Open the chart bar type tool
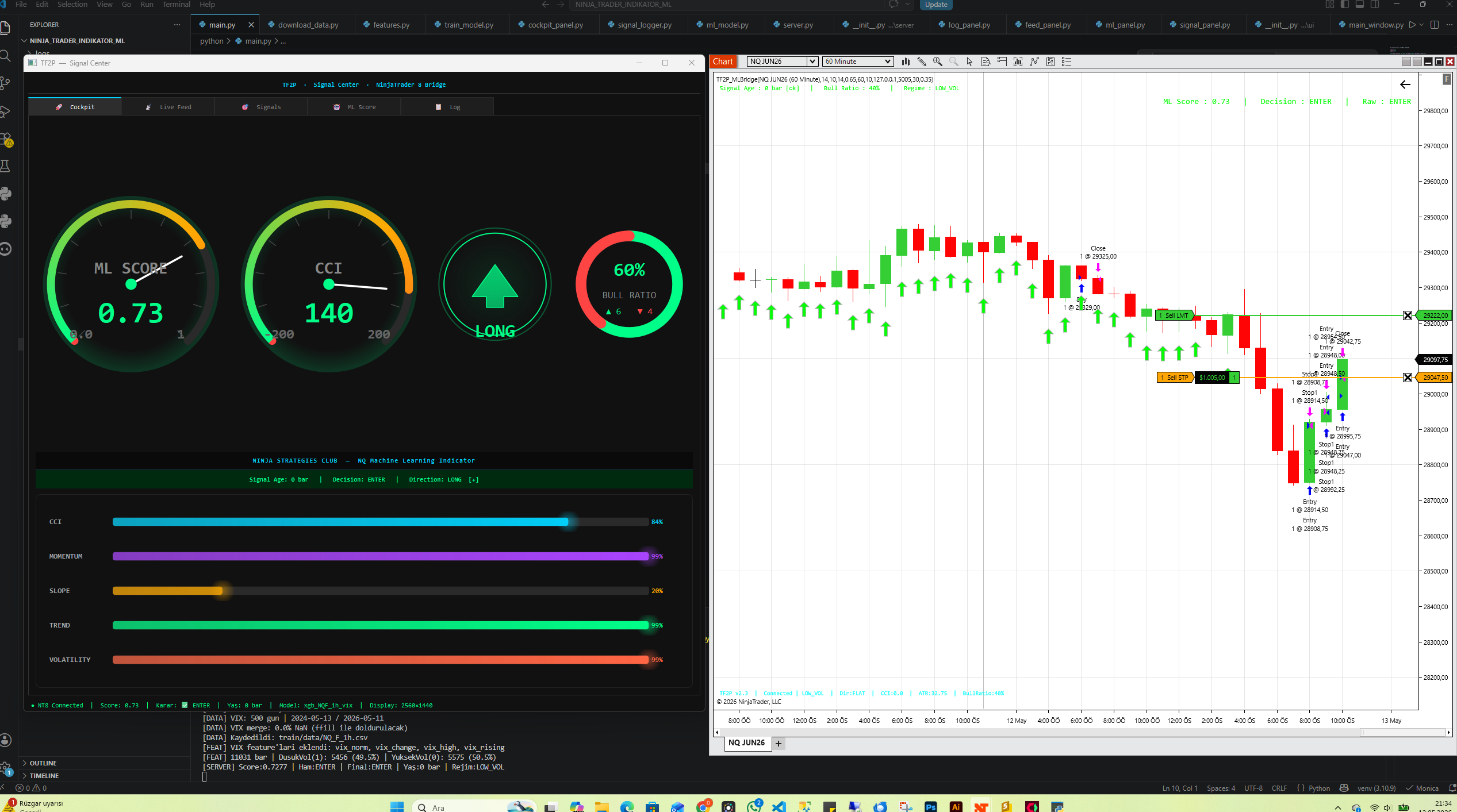Screen dimensions: 1457x812 pyautogui.click(x=906, y=61)
